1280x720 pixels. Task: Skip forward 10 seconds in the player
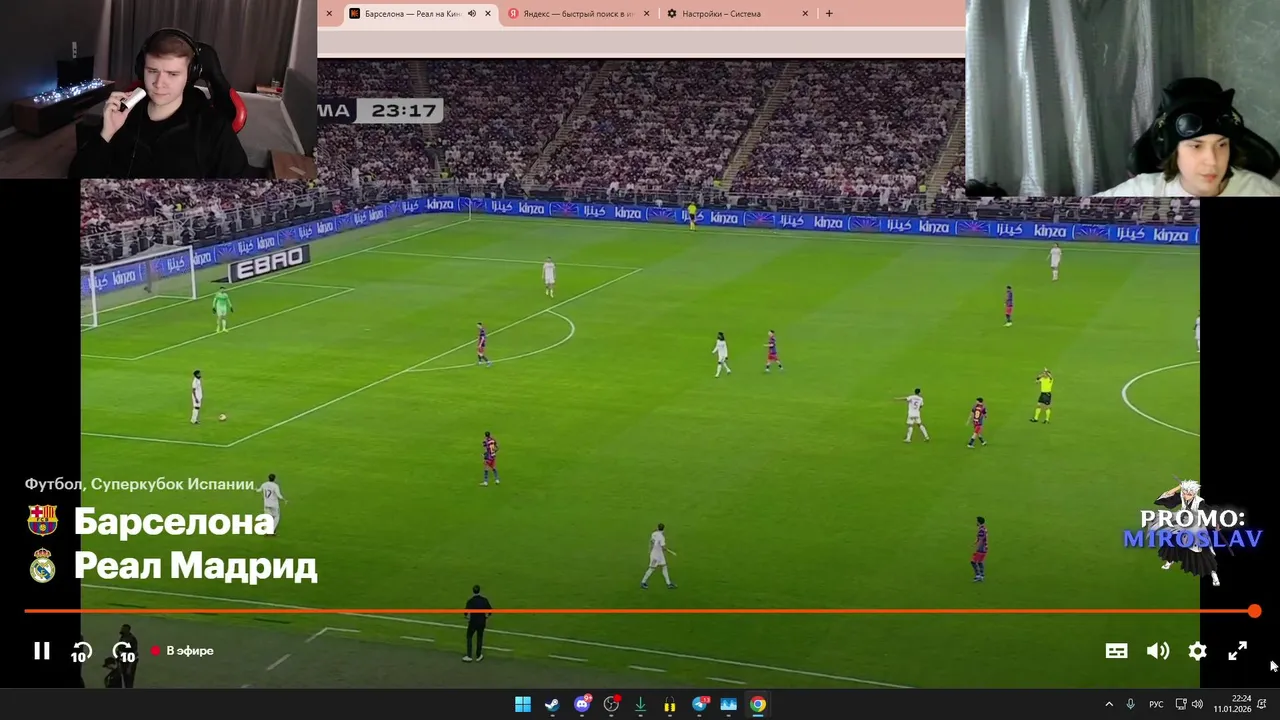pos(124,652)
